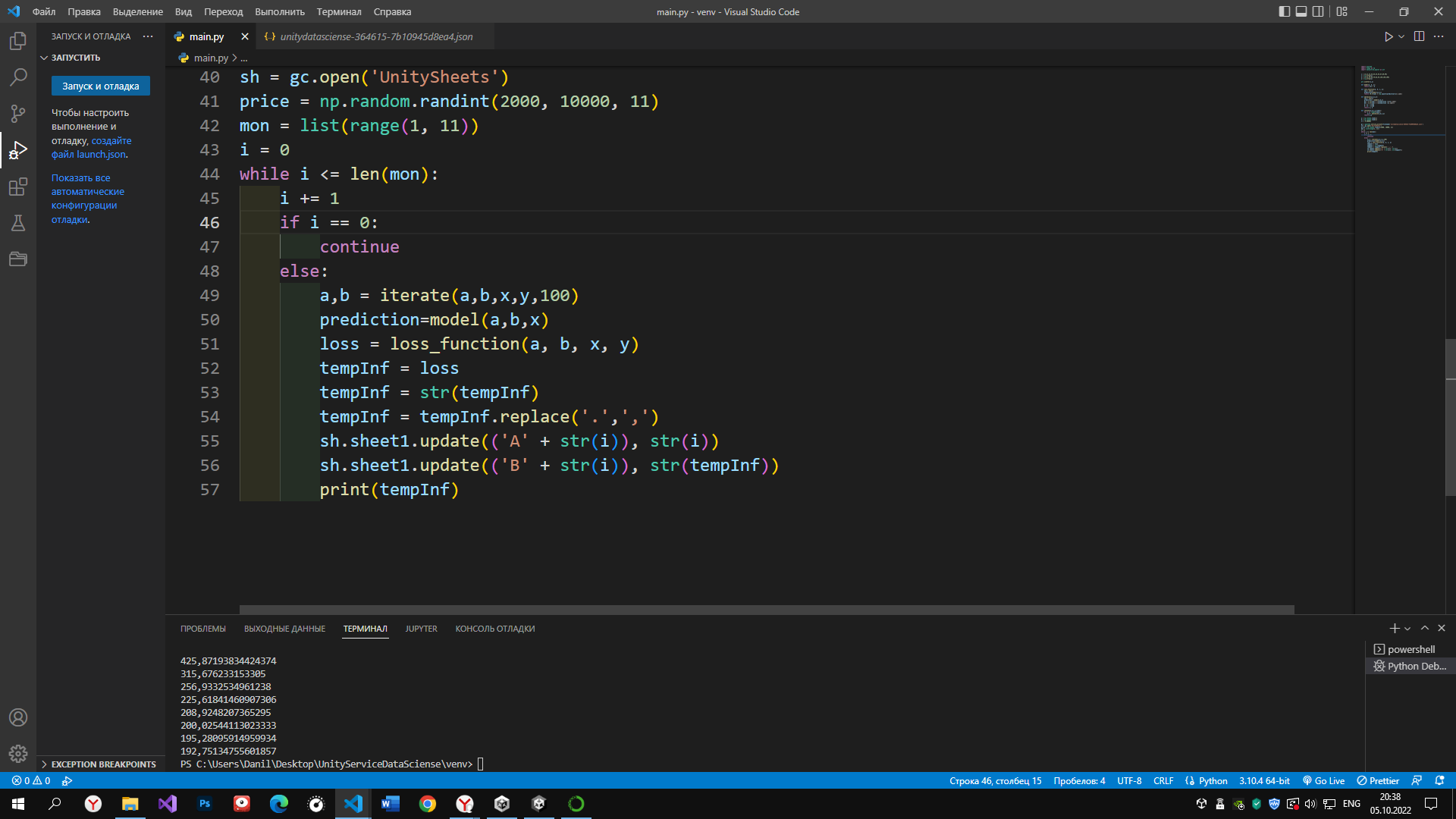Click the editor vertical scrollbar thumb

1451,417
